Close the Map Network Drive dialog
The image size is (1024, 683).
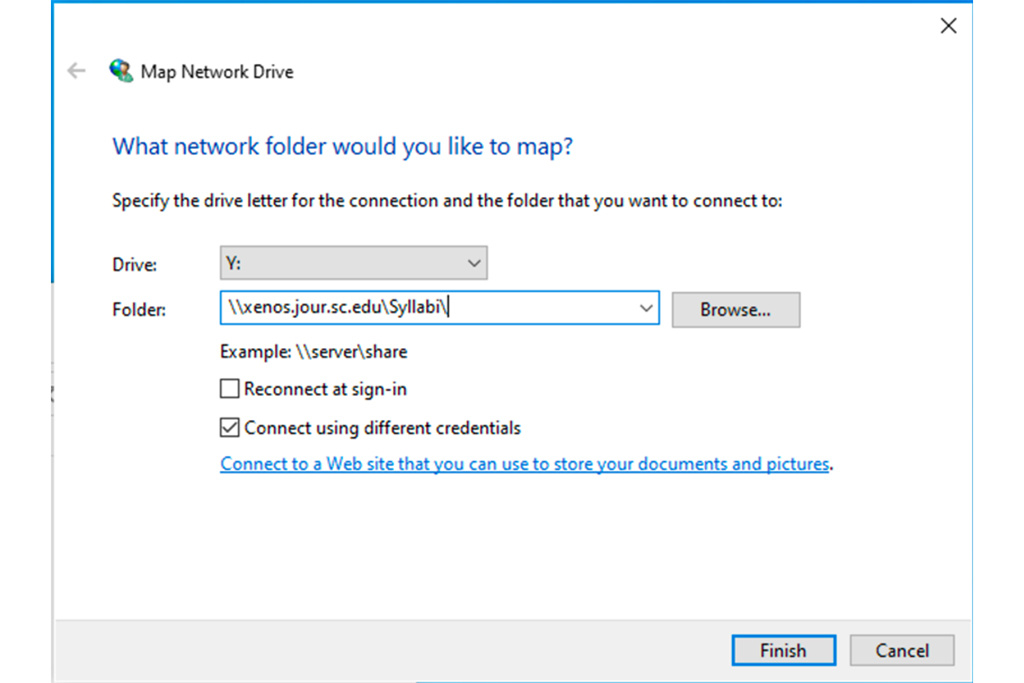pos(948,27)
